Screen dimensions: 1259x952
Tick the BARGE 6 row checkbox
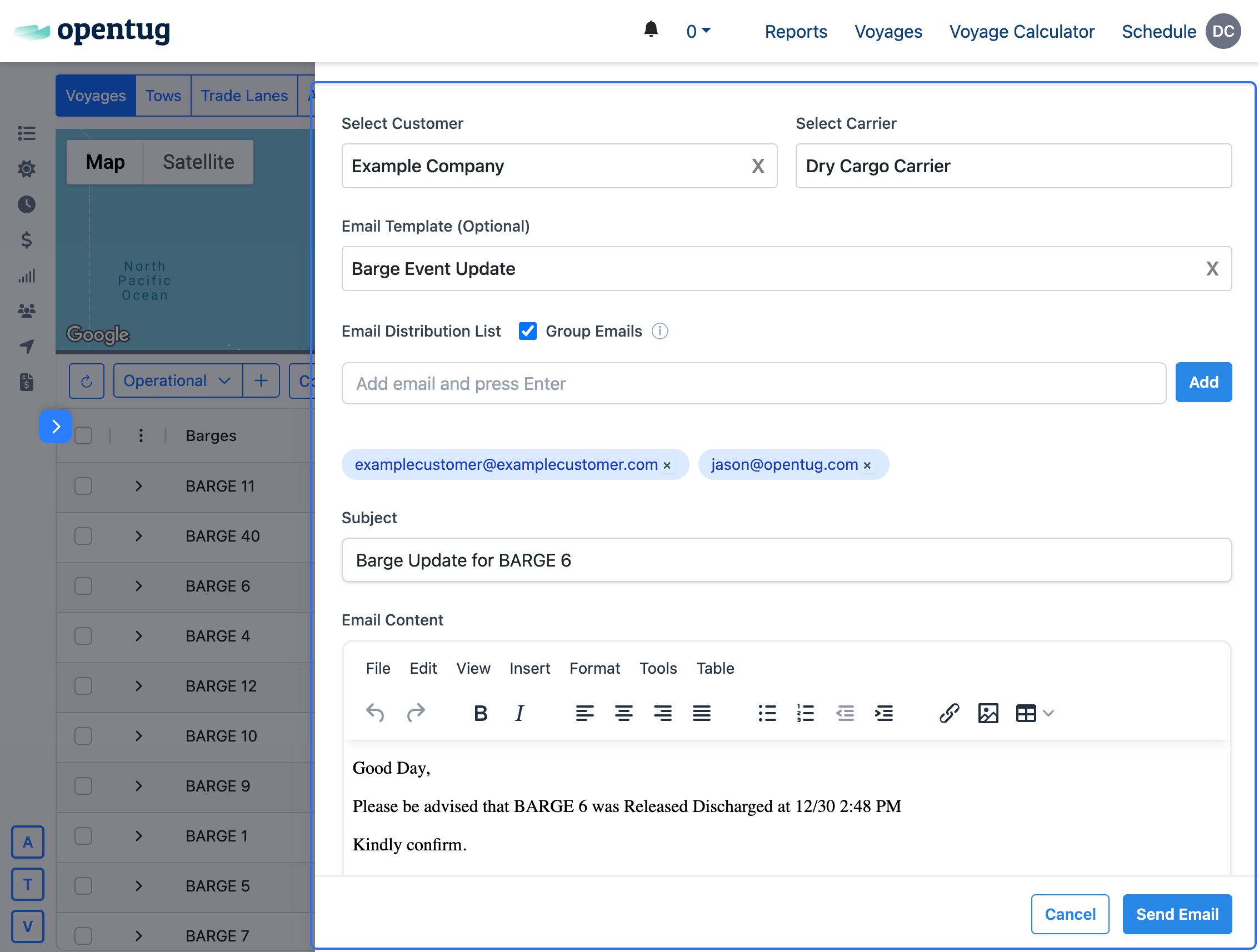click(84, 586)
